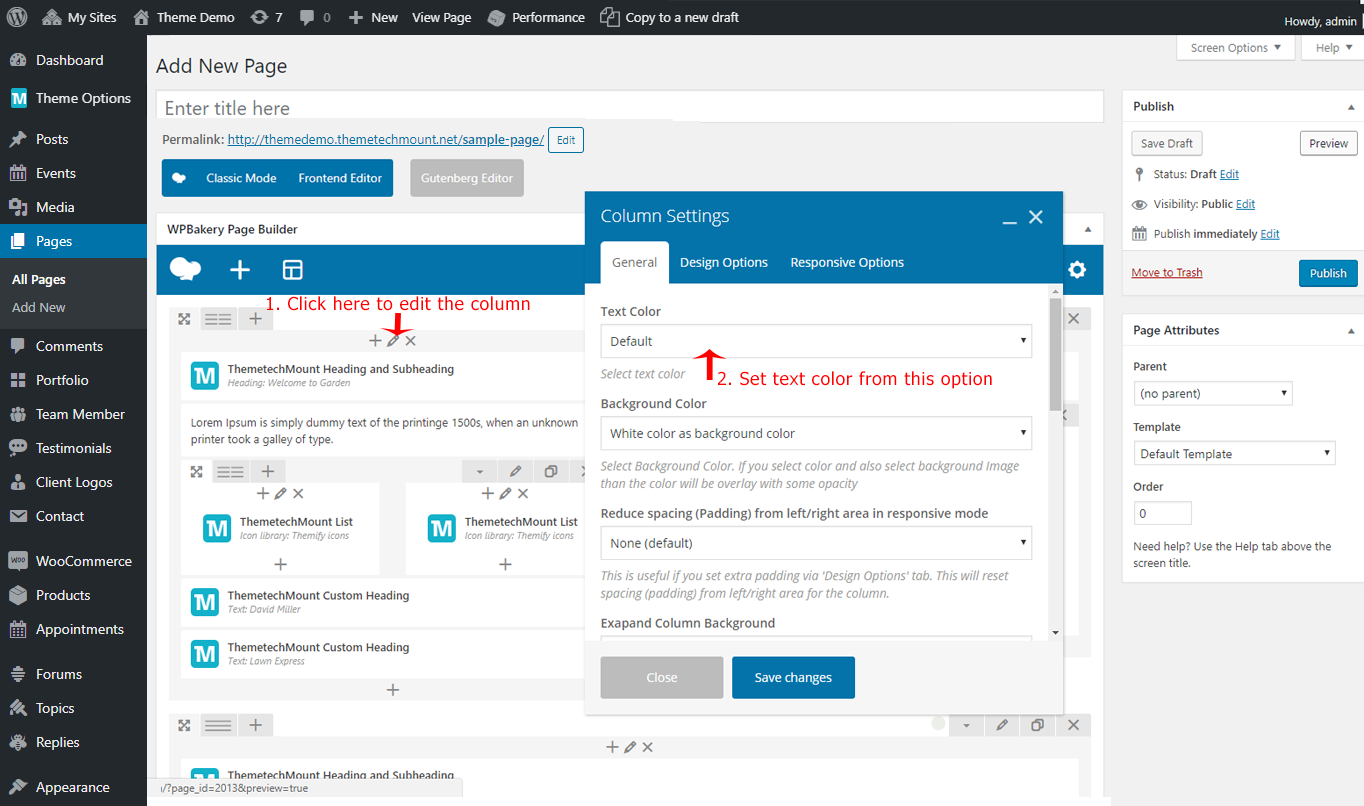Open the Parent page dropdown
Screen dimensions: 1364x806
pos(1212,394)
